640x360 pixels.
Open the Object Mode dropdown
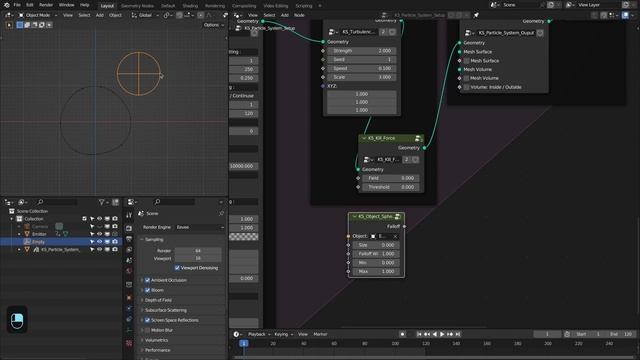tap(38, 15)
